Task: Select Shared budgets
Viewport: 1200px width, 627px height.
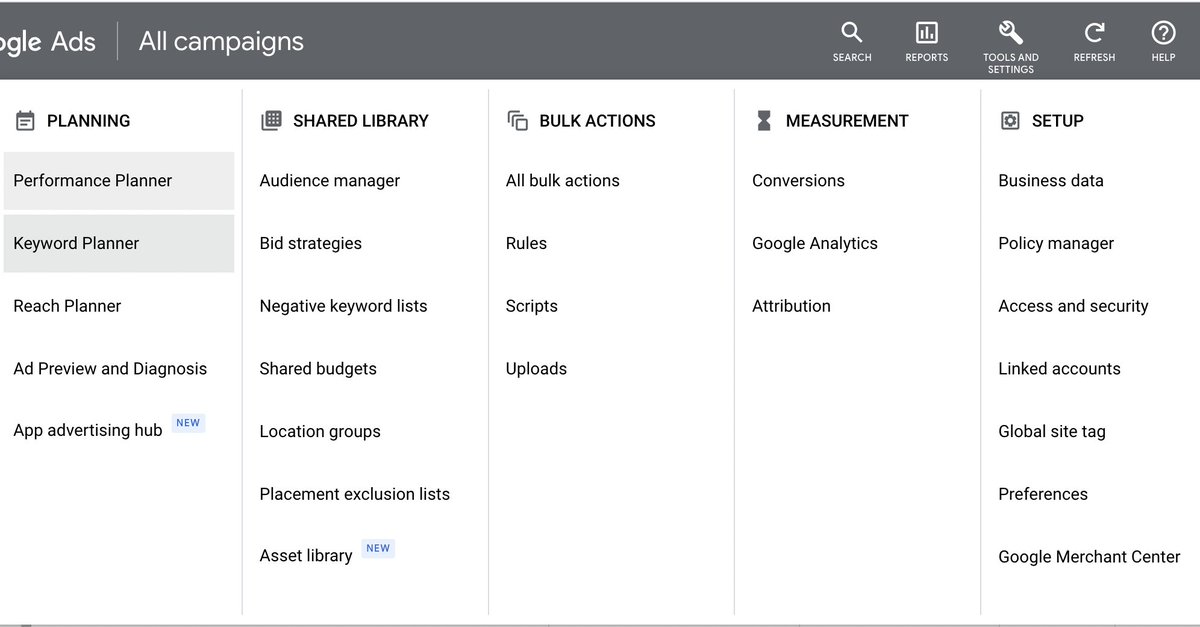Action: tap(318, 368)
